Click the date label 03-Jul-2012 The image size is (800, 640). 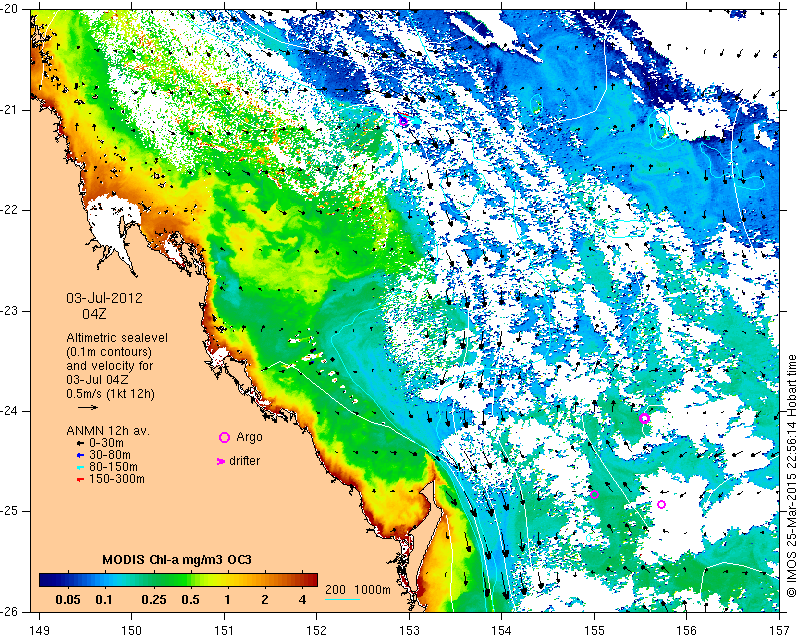(105, 298)
